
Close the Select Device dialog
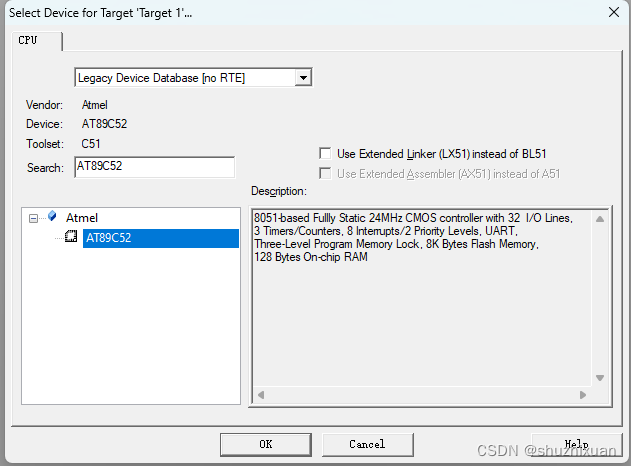(614, 12)
